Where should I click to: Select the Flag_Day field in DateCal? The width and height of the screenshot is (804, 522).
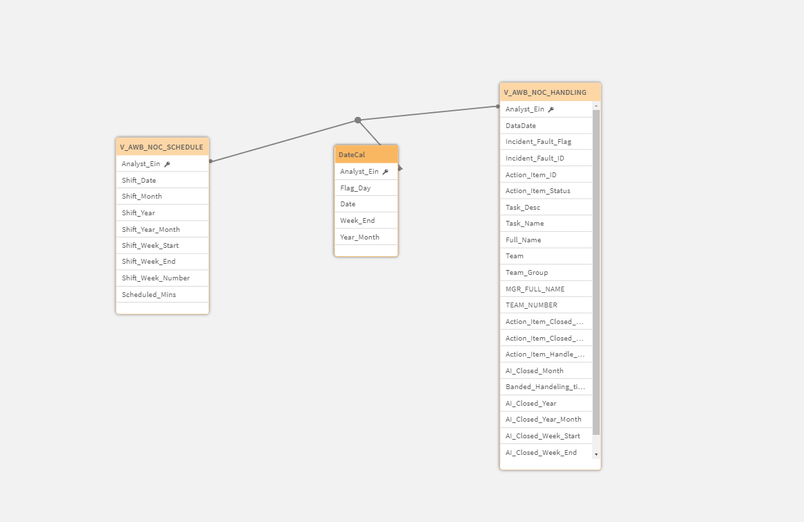tap(366, 188)
